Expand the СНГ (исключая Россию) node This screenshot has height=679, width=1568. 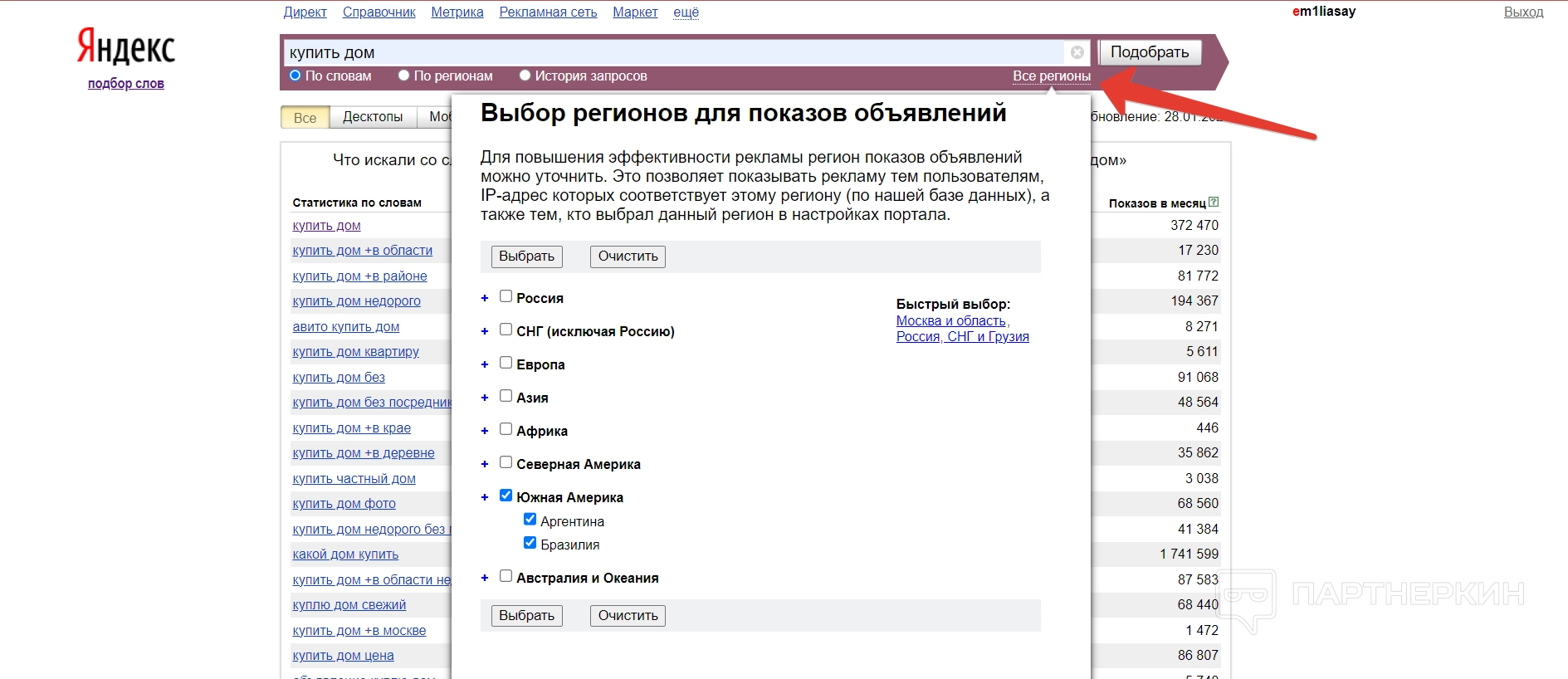tap(485, 331)
